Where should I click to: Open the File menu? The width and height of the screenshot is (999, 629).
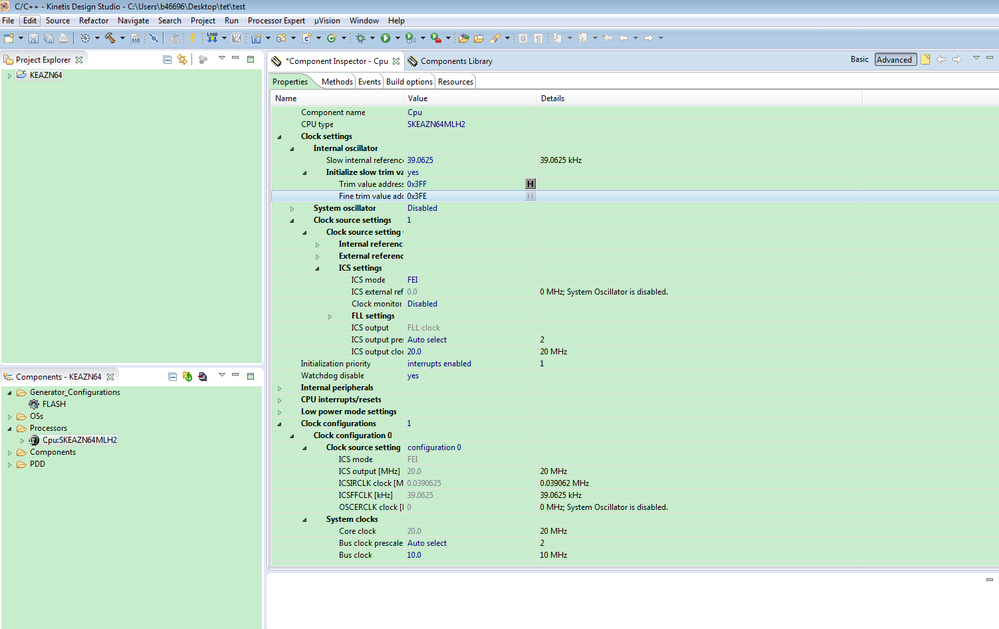[x=8, y=20]
